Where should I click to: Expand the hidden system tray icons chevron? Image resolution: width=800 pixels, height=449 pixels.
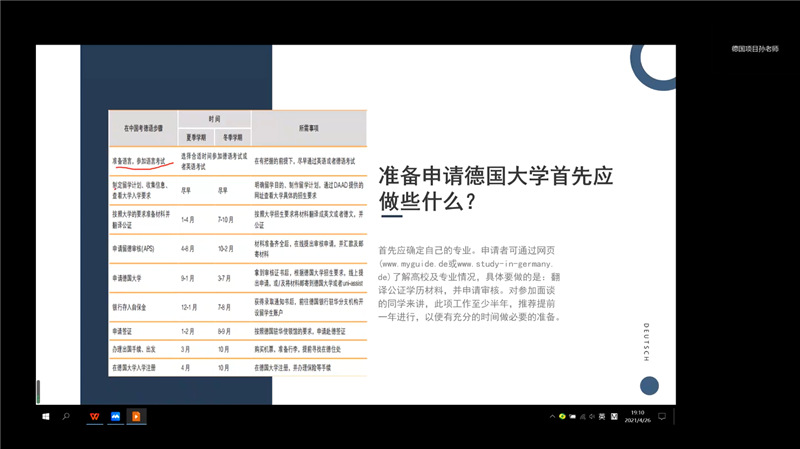coord(552,415)
